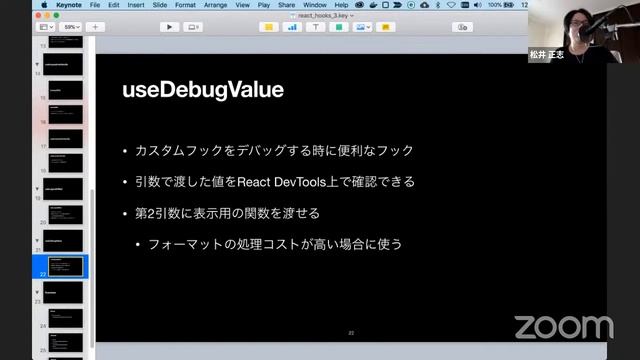Select slide 23 thumbnail in navigator
Viewport: 640px width, 360px height.
pos(63,292)
